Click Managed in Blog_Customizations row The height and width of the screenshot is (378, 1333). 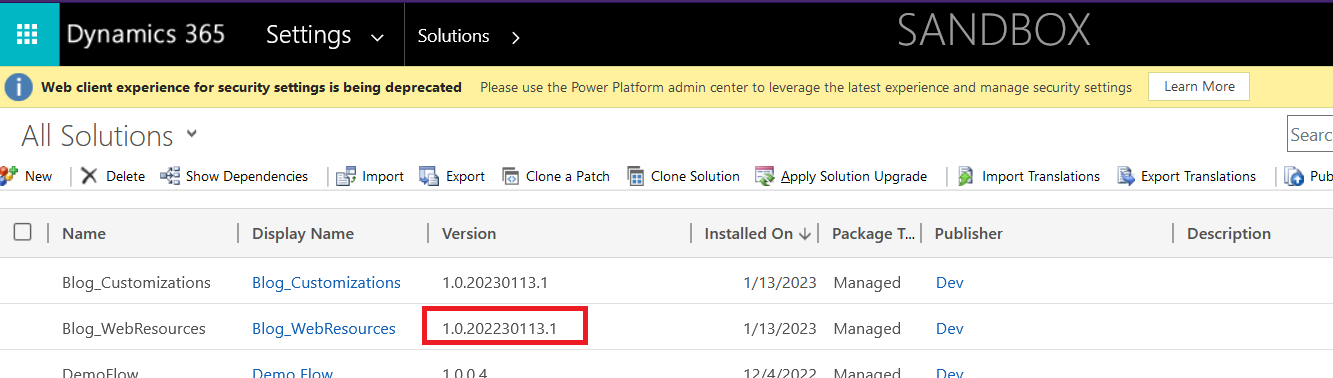(x=867, y=283)
